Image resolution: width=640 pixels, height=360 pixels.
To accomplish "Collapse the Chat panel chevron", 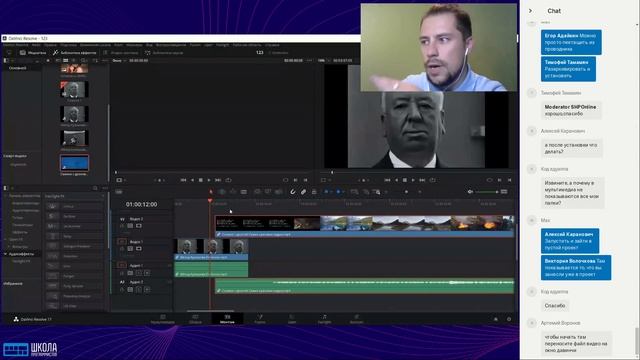I will (530, 11).
